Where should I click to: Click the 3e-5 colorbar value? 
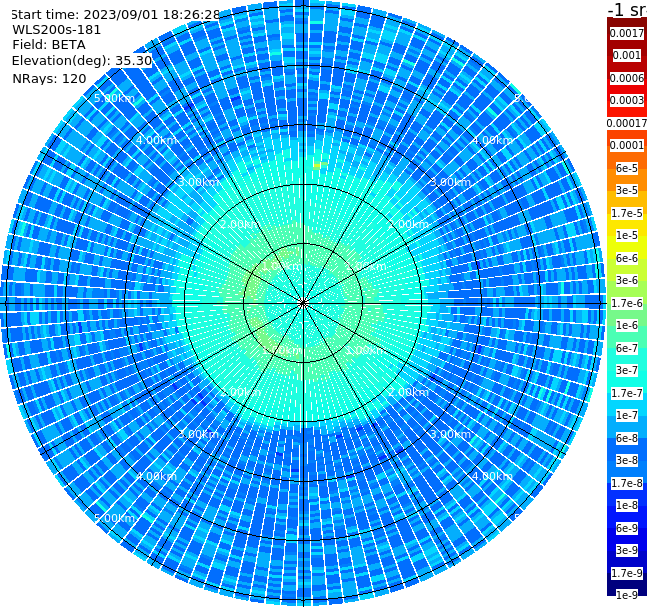tap(627, 190)
